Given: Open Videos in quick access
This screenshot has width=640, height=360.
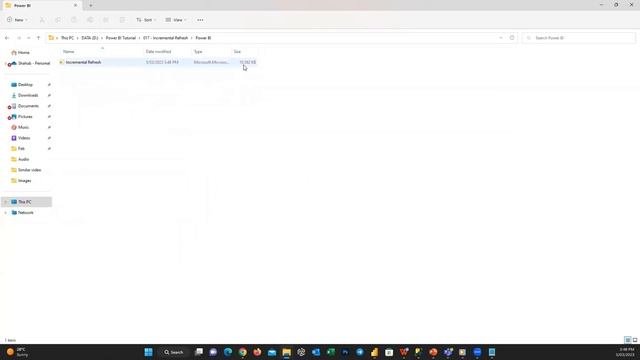Looking at the screenshot, I should (24, 138).
